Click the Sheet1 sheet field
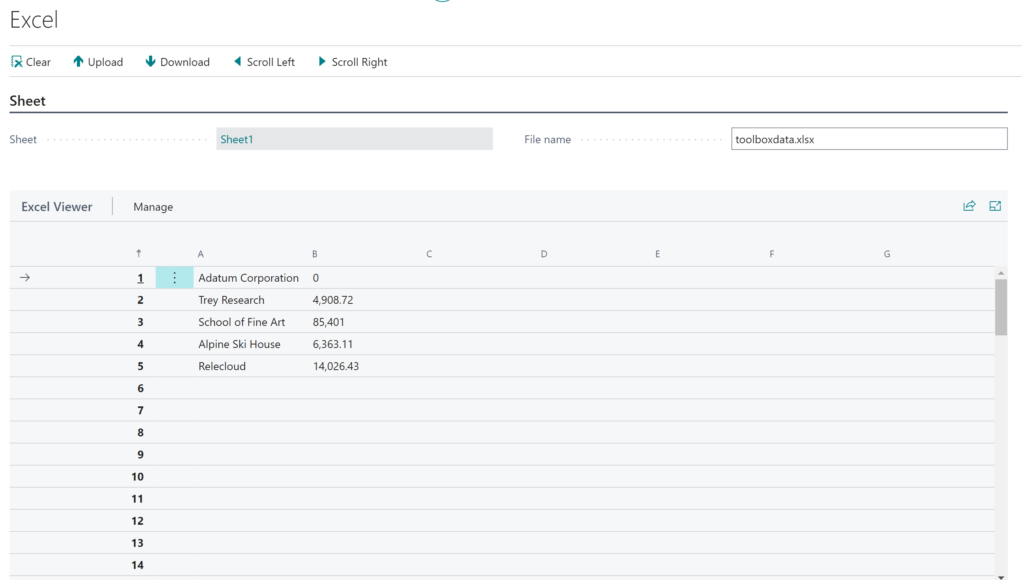This screenshot has height=580, width=1024. click(355, 139)
